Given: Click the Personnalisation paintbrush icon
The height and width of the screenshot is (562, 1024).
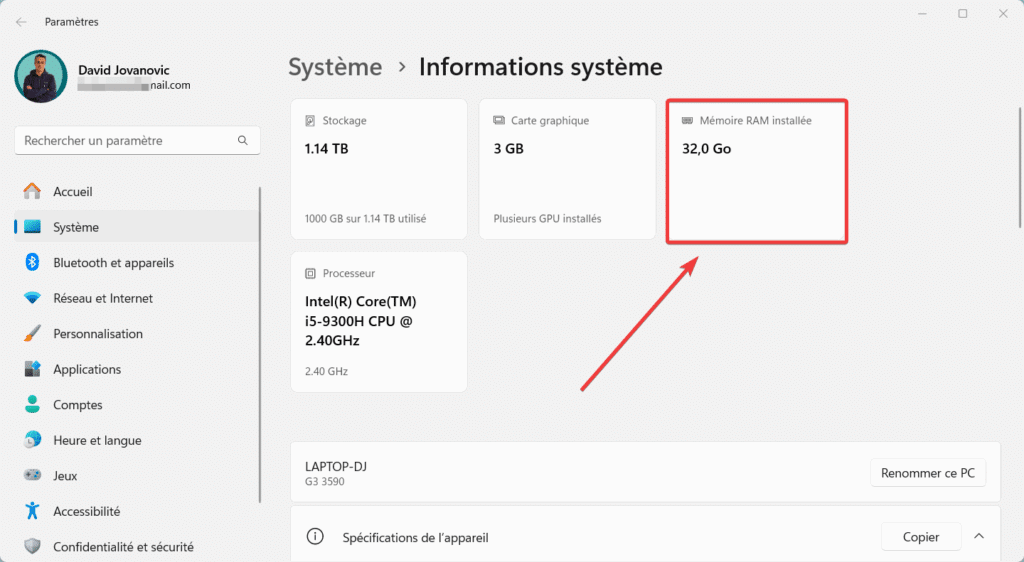Looking at the screenshot, I should (33, 334).
